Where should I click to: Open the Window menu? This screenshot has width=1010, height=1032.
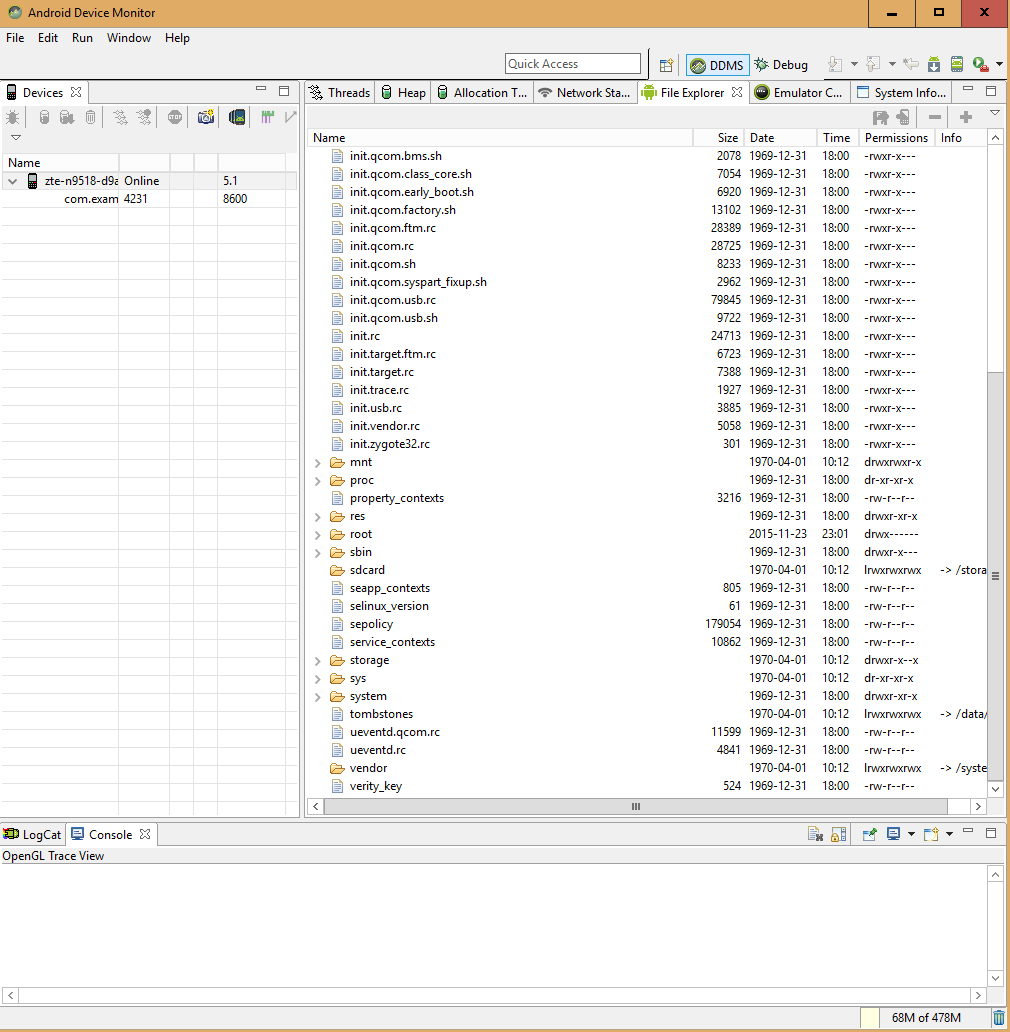click(129, 38)
